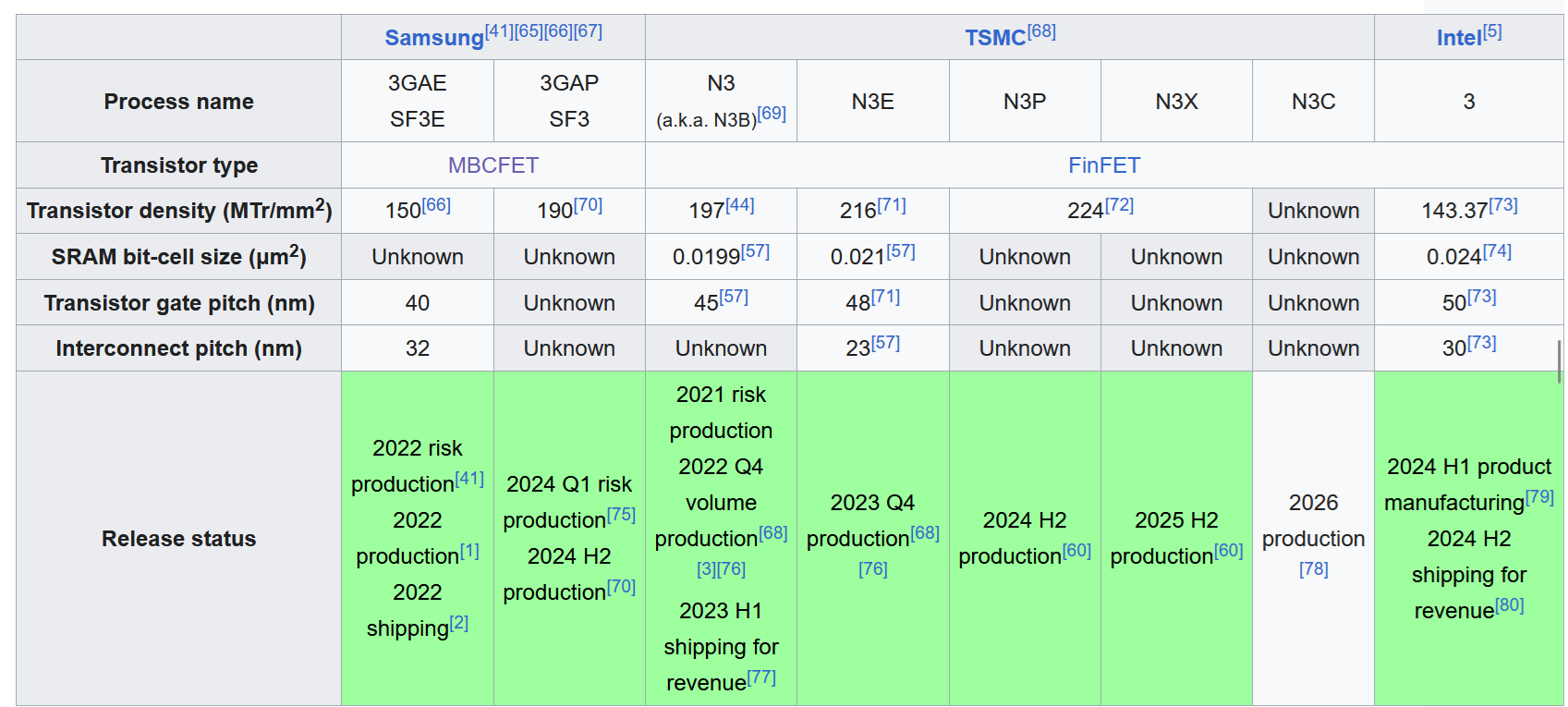Select the N3E process name cell
1568x707 pixels.
873,101
